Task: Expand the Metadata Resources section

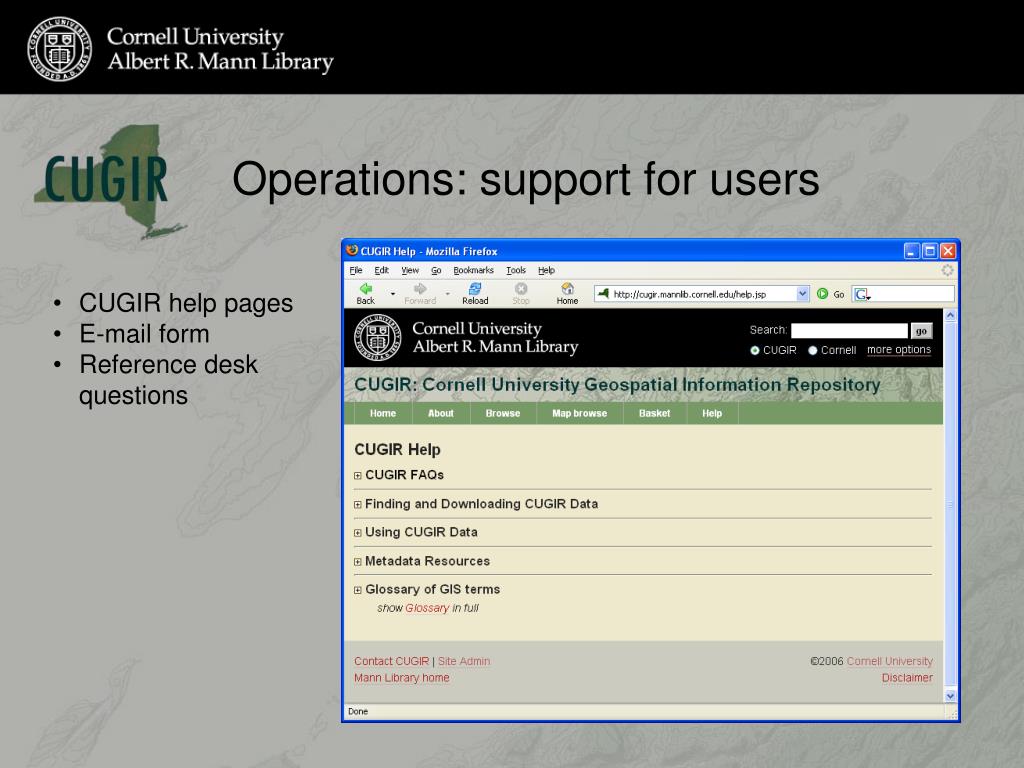Action: tap(357, 562)
